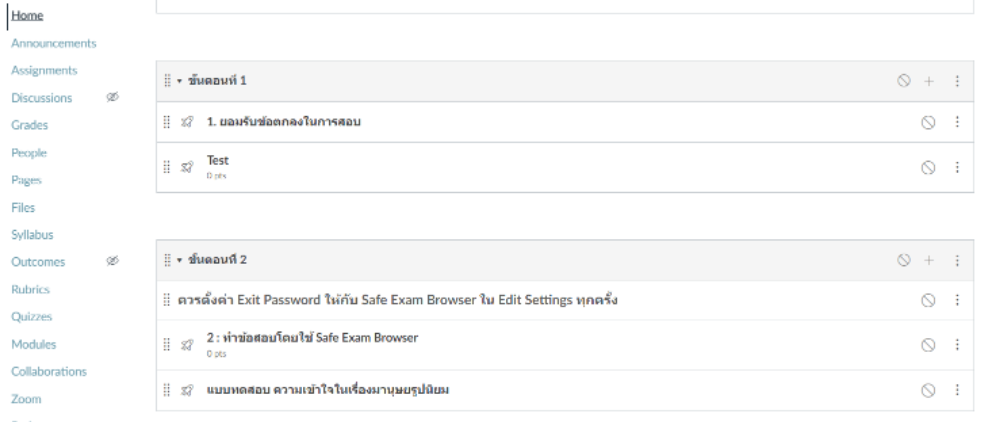This screenshot has width=986, height=422.
Task: Click the drag handle of the แบบทดสอบ item
Action: click(166, 390)
